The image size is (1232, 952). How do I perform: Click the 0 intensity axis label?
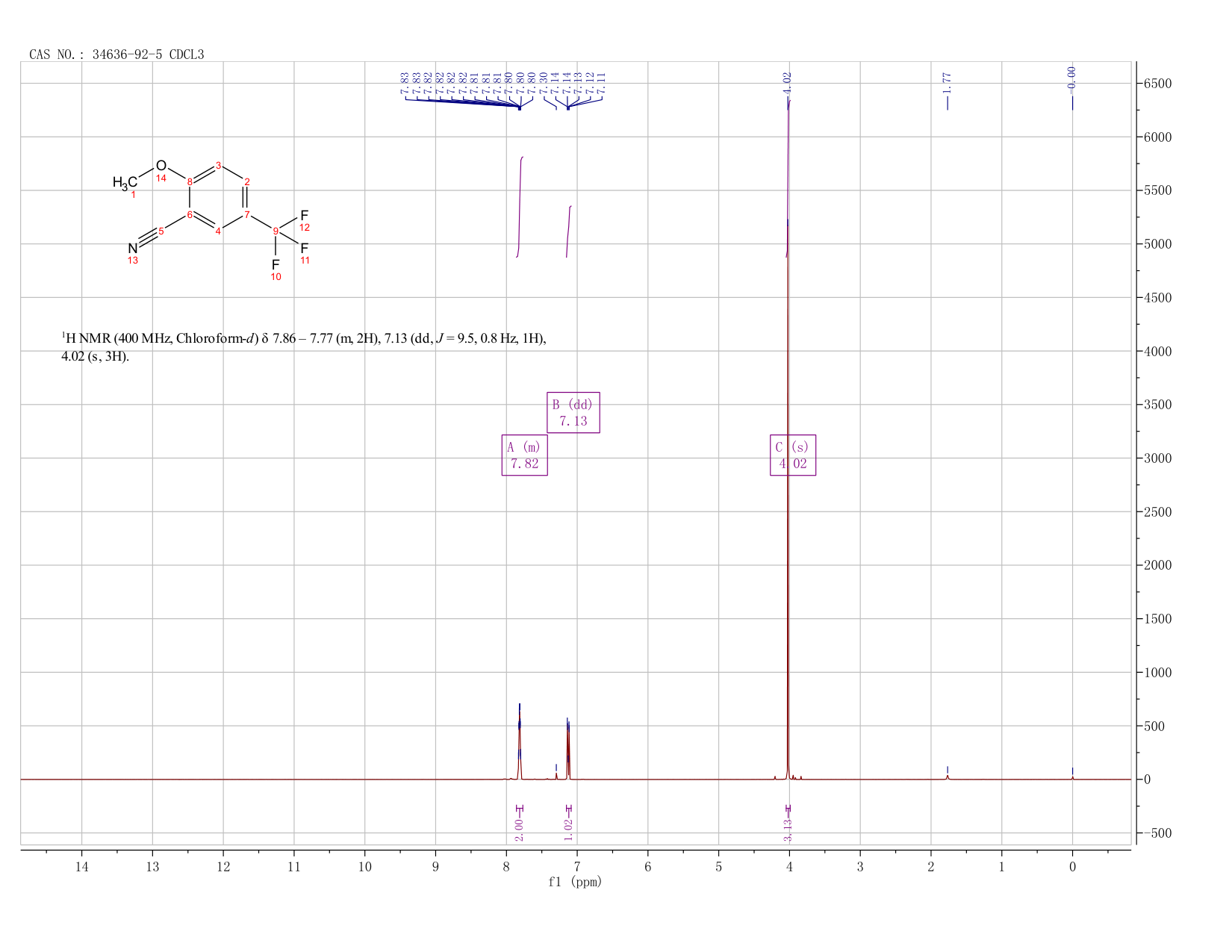(1147, 780)
